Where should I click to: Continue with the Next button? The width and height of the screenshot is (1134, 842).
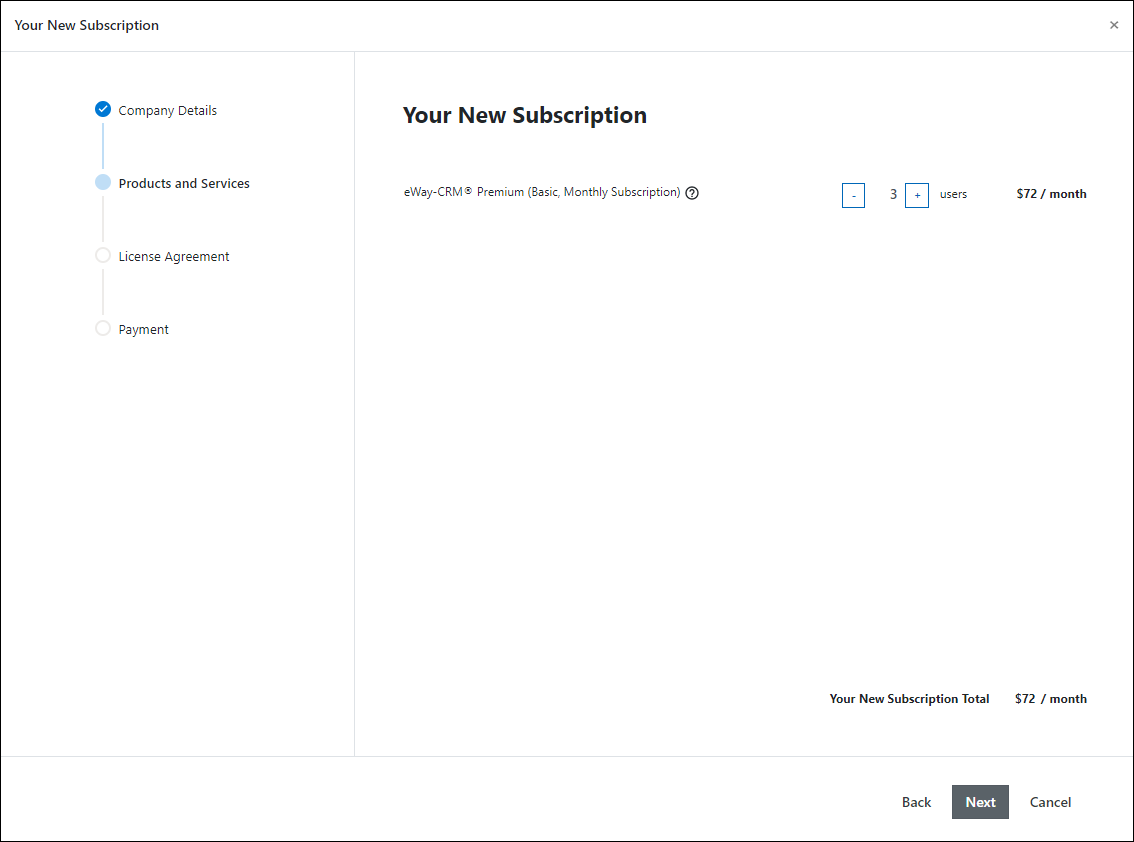[980, 802]
